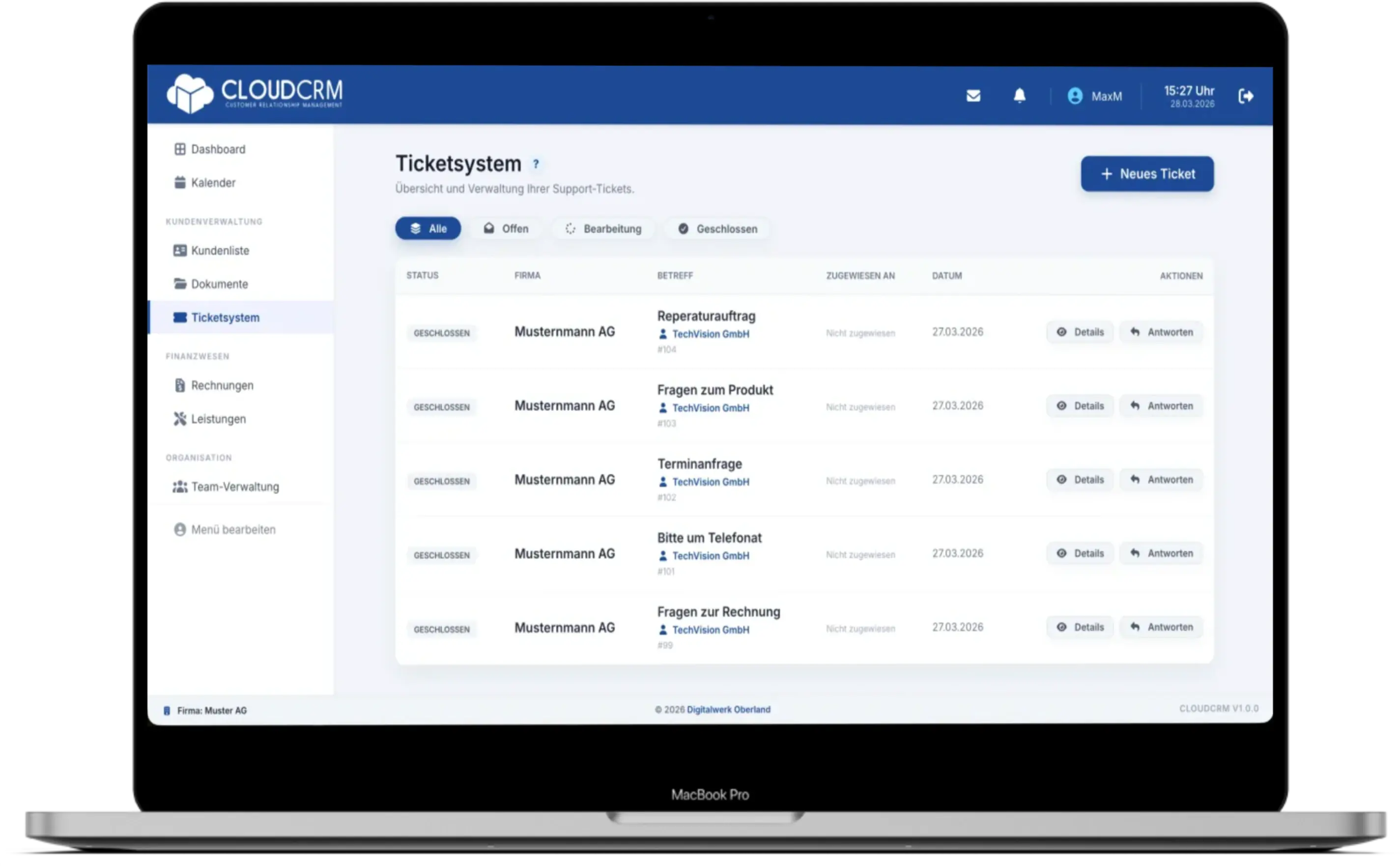Click Antworten for Bitte um Telefonat
The width and height of the screenshot is (1400, 866).
[x=1161, y=553]
